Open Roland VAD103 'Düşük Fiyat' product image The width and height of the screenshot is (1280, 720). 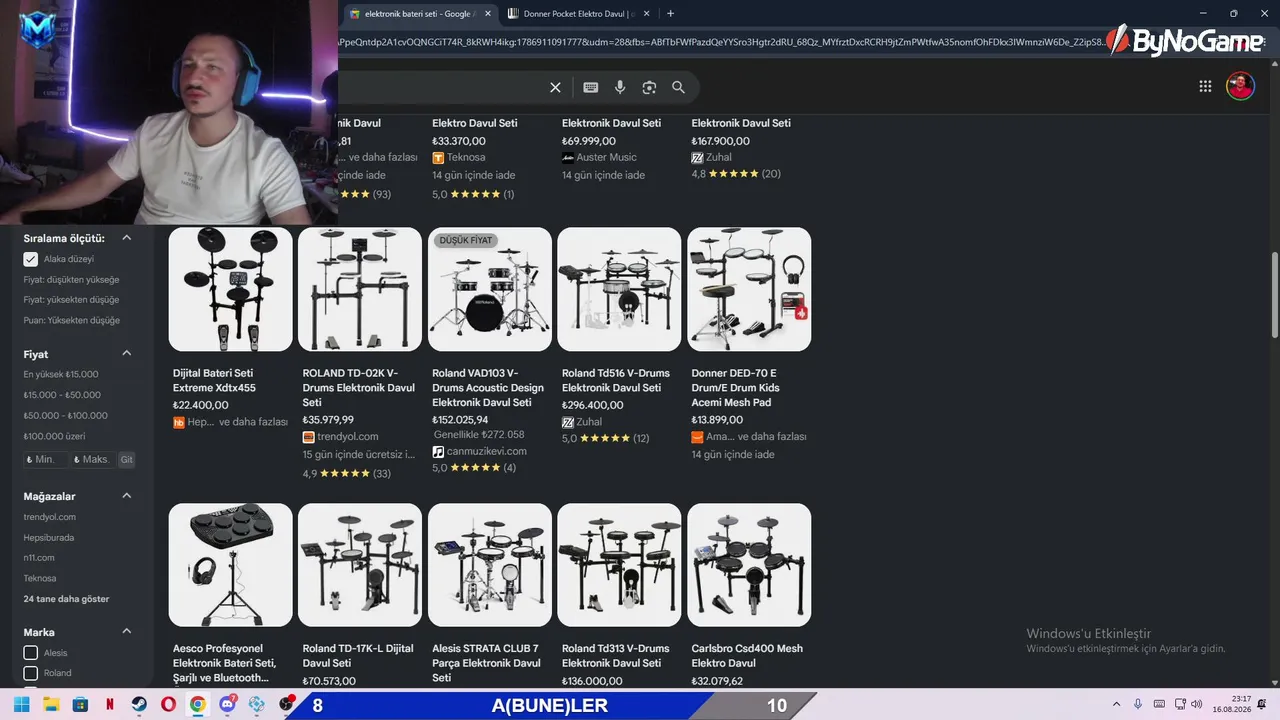(490, 289)
